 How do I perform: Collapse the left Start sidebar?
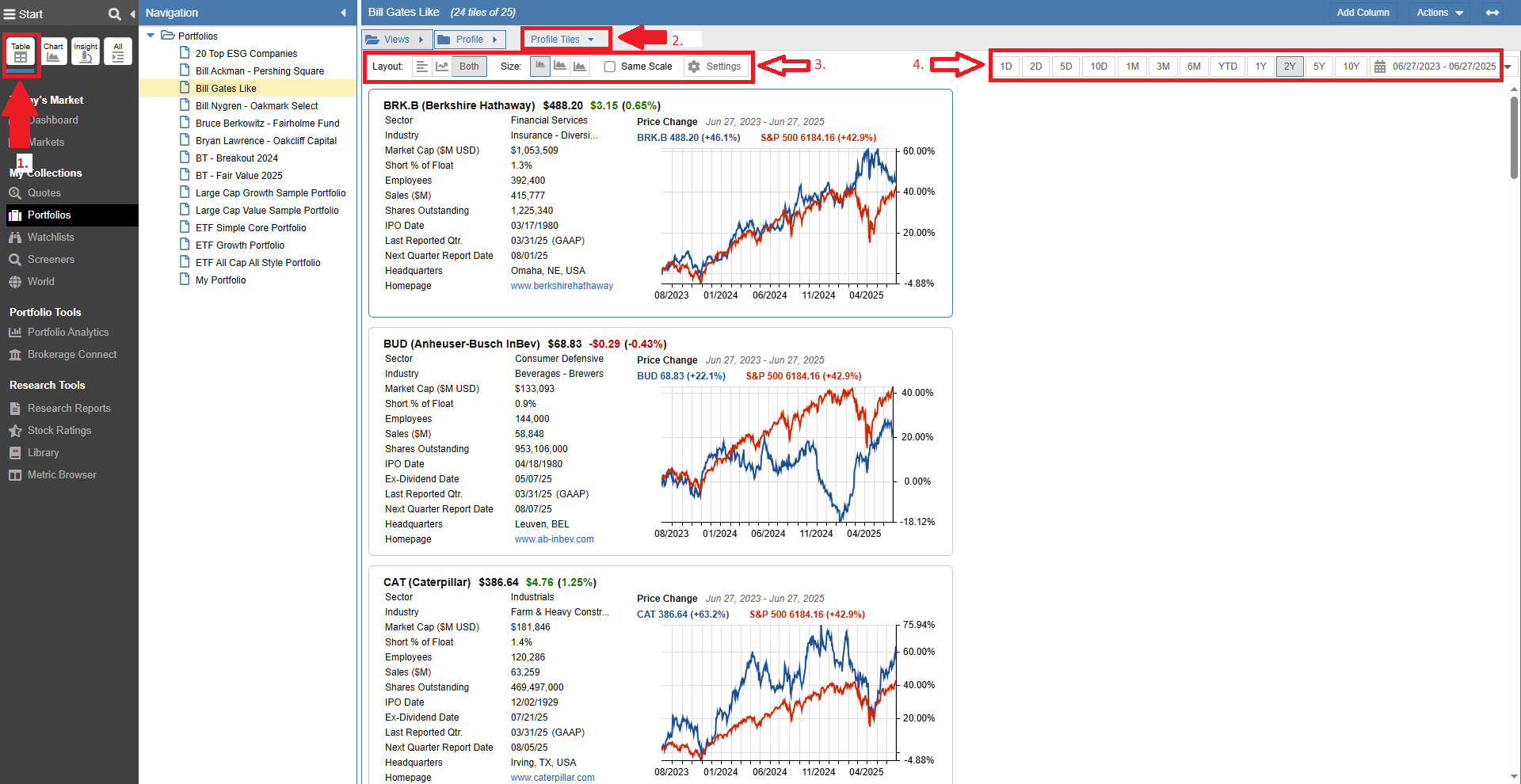tap(132, 14)
